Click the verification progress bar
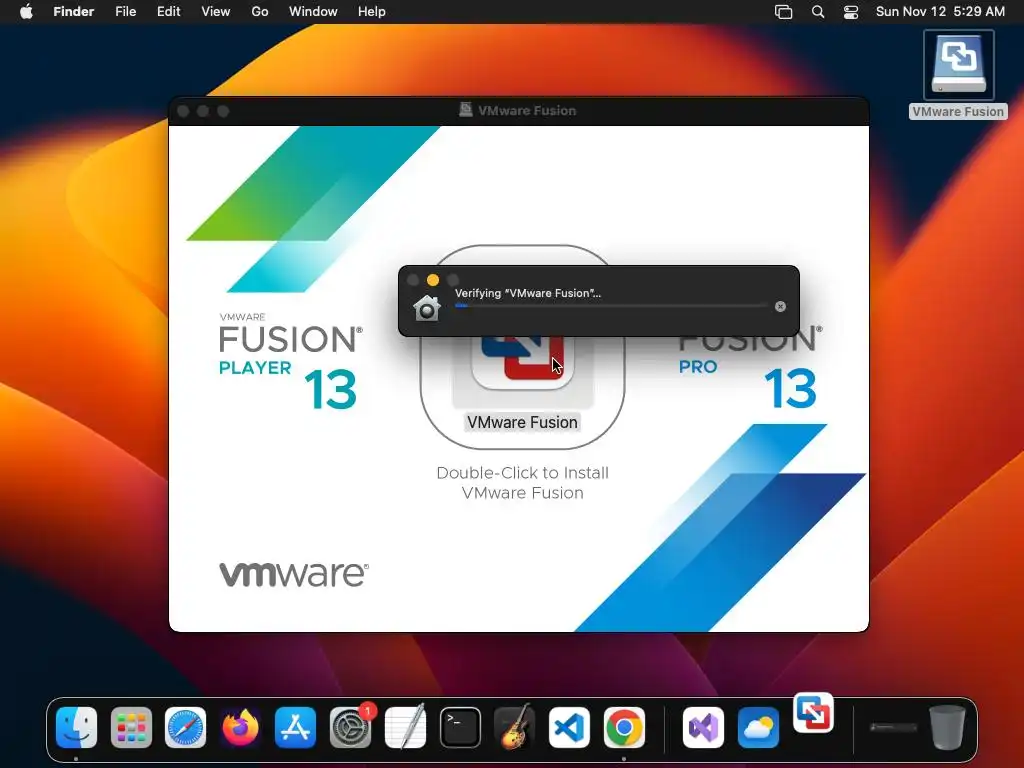The image size is (1024, 768). coord(611,306)
